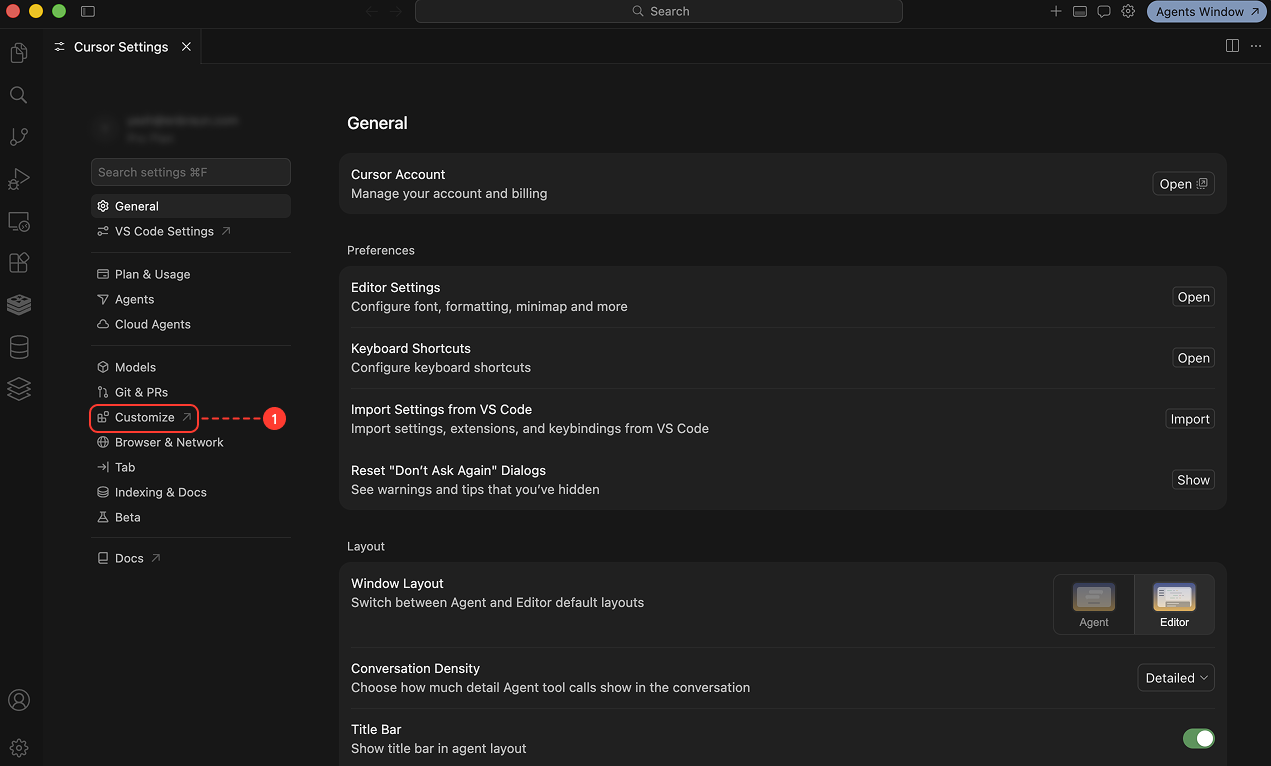Click the Import button for VS Code settings
The height and width of the screenshot is (766, 1271).
click(1190, 419)
